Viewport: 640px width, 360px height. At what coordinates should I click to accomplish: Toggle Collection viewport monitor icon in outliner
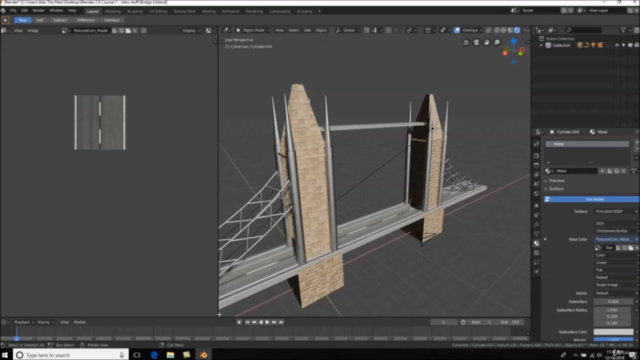(630, 45)
